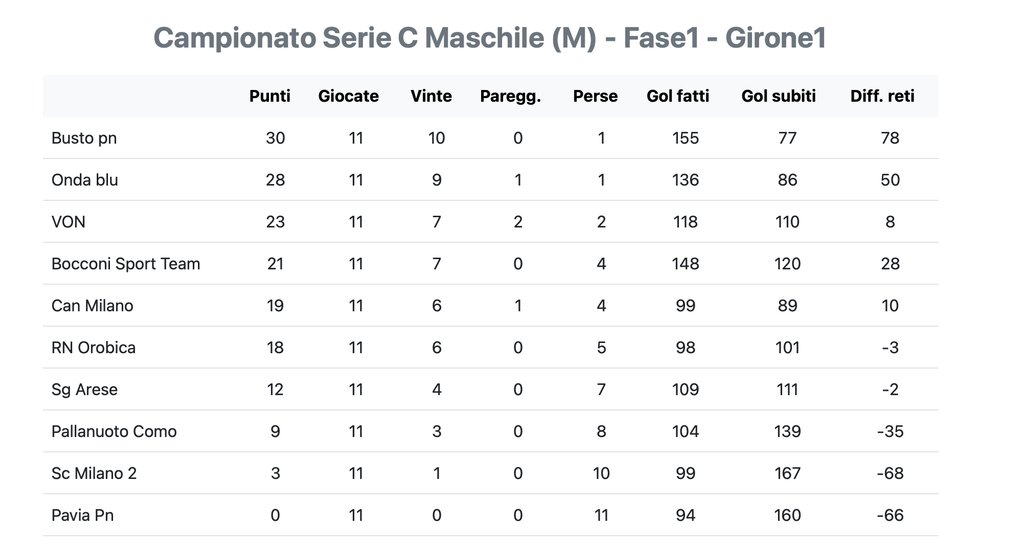
Task: Click the Campionato Serie C Maschile title
Action: (x=489, y=38)
